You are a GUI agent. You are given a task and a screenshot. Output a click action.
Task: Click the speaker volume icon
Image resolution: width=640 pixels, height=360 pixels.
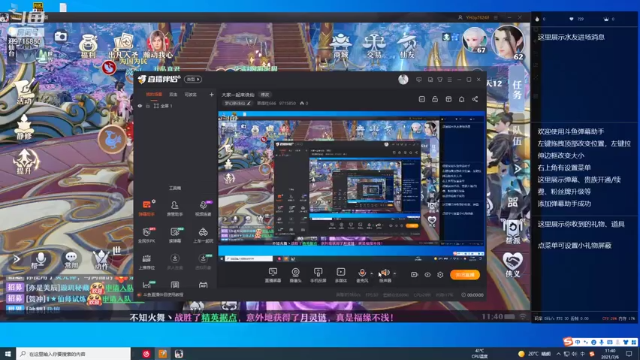pos(384,272)
